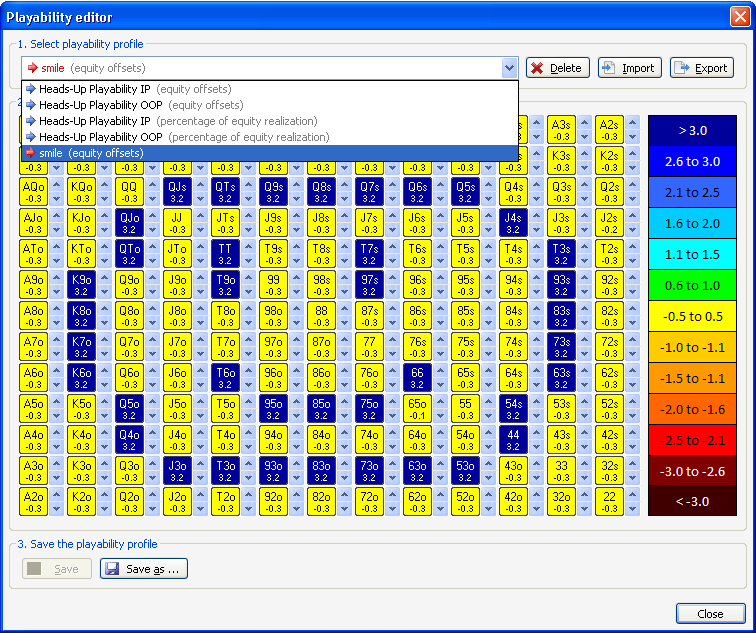
Task: Click the -0.5 to 0.5 yellow legend swatch
Action: (x=692, y=316)
